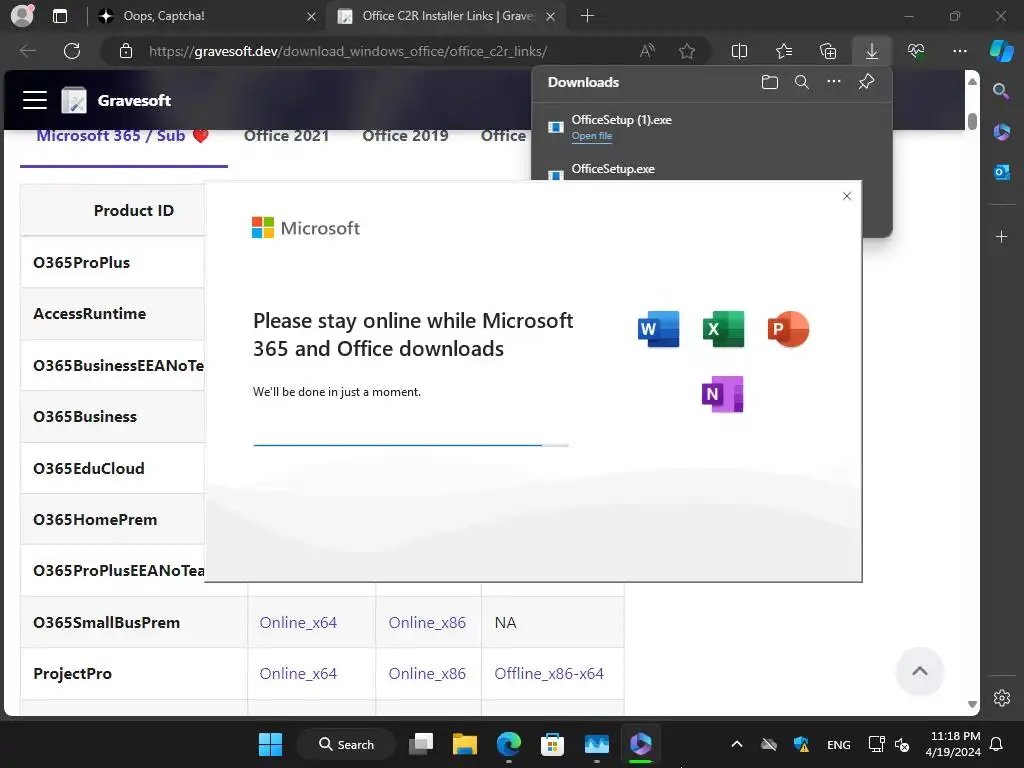
Task: Toggle split screen view
Action: point(739,51)
